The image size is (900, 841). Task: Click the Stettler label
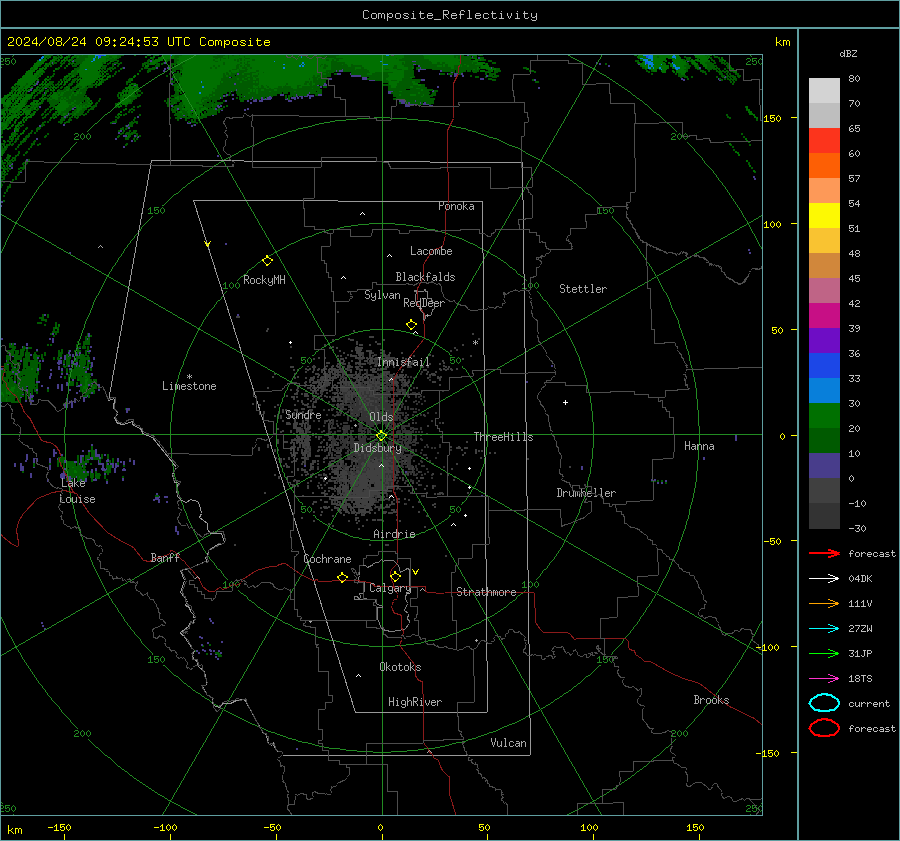[583, 289]
